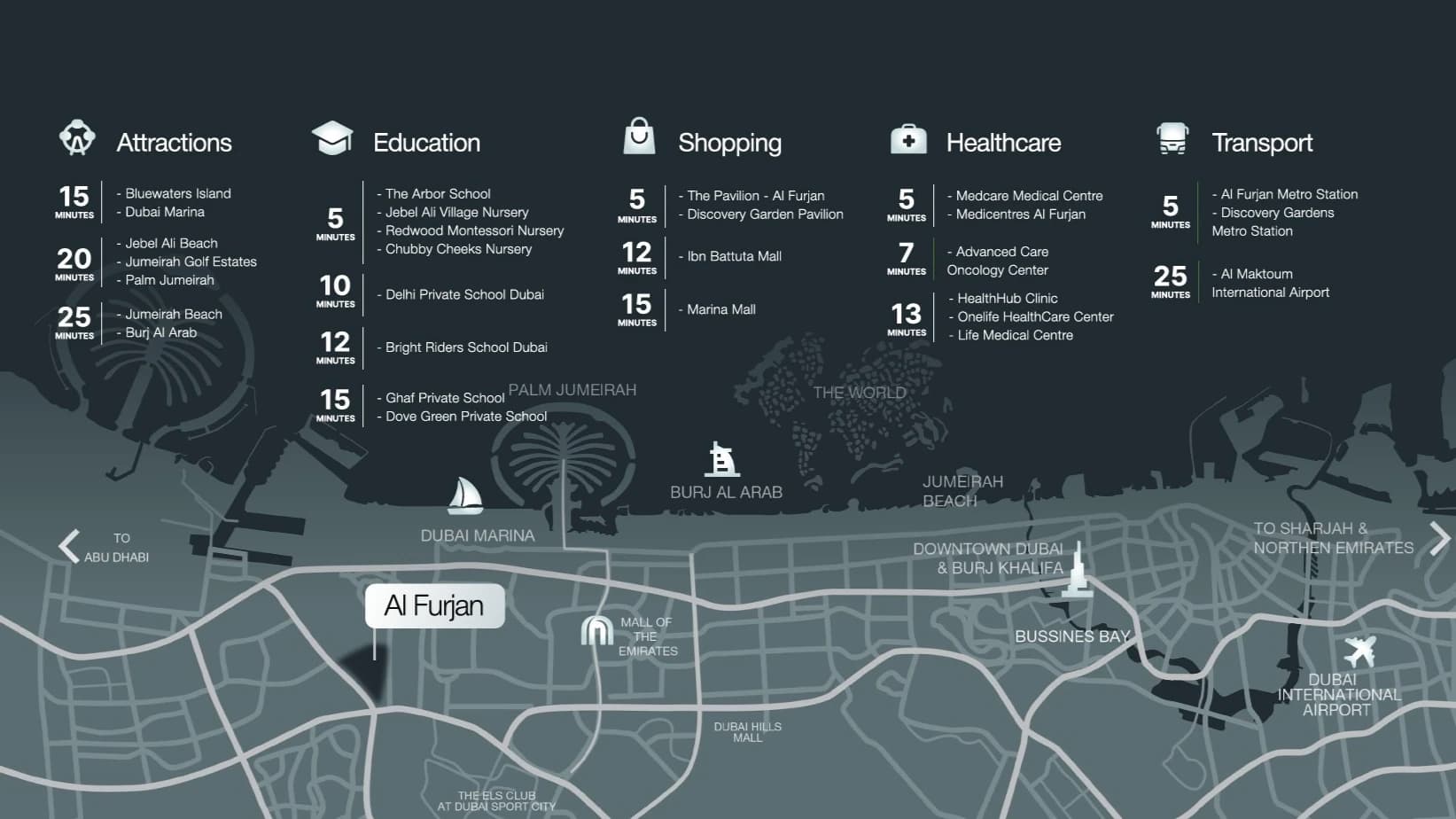Select Al Furjan Metro Station entry
Screen dimensions: 1456x819
pyautogui.click(x=1285, y=194)
